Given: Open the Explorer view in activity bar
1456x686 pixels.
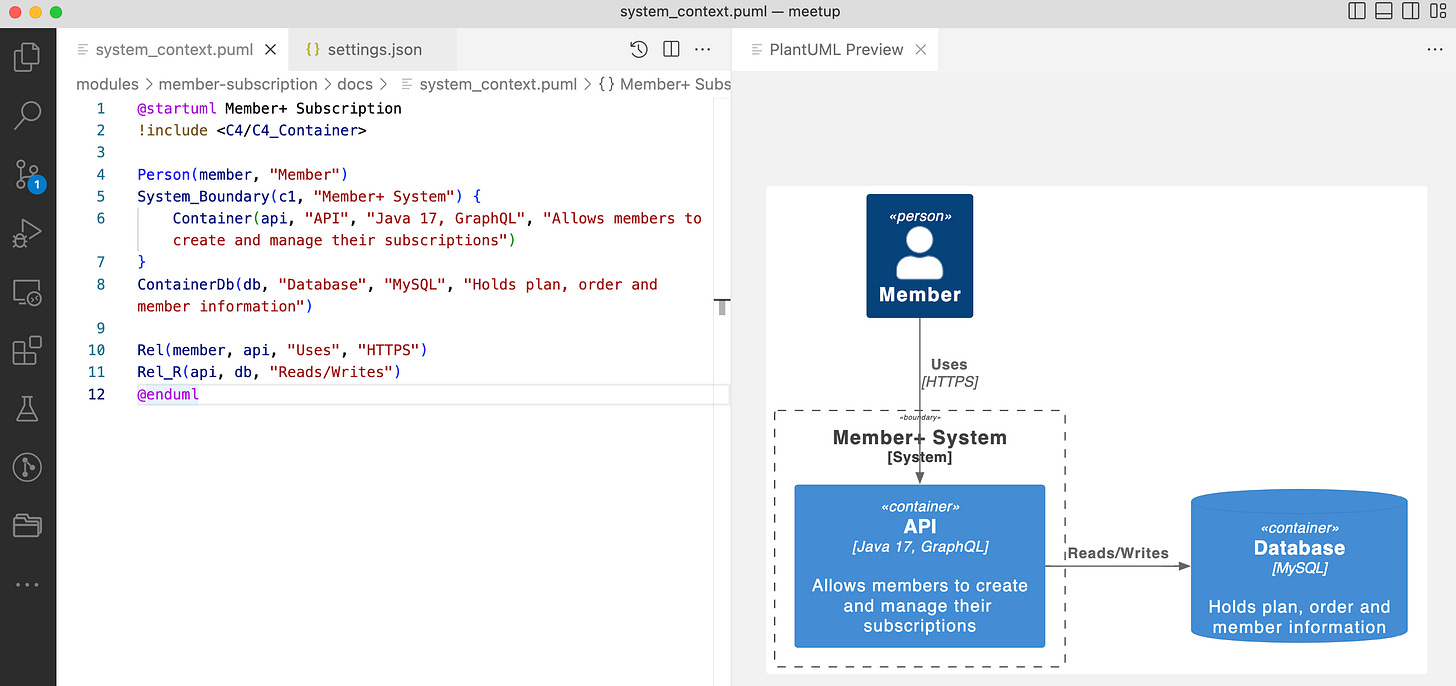Looking at the screenshot, I should tap(27, 57).
